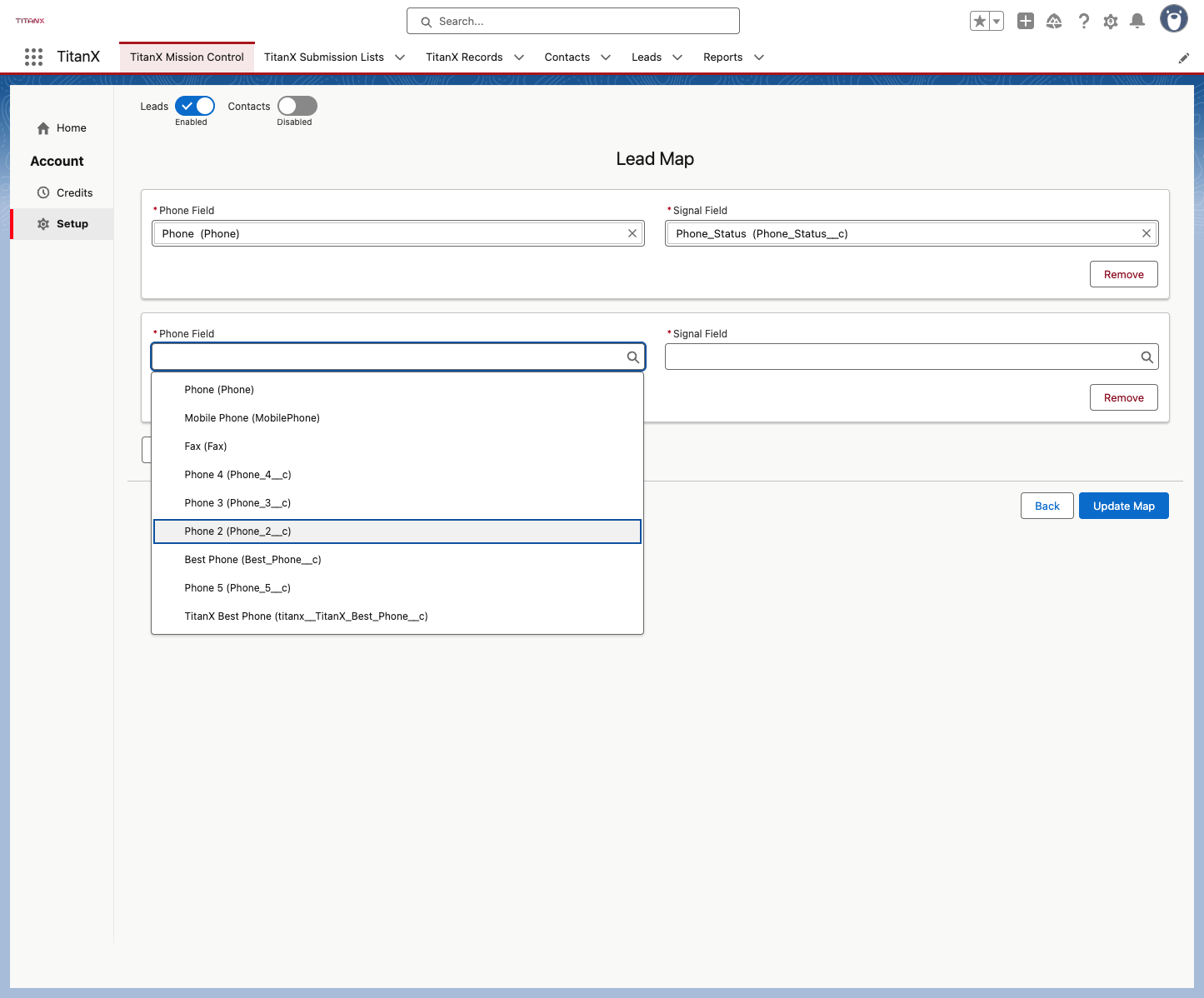
Task: Expand the TitanX Submission Lists chevron
Action: point(400,57)
